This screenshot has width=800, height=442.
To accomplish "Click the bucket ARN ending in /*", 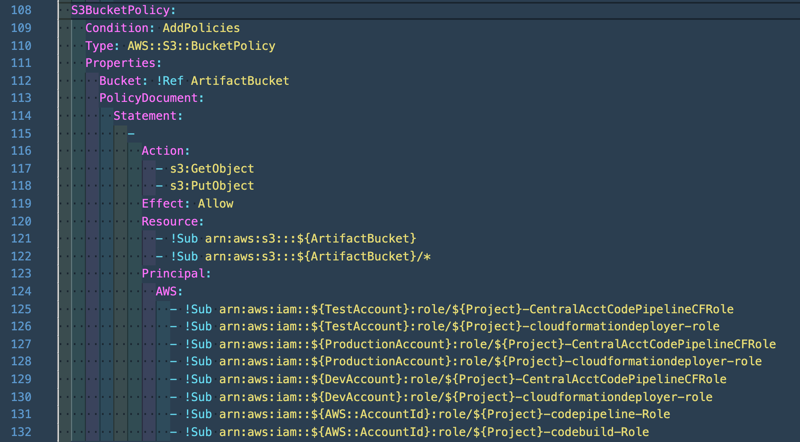I will pos(318,256).
